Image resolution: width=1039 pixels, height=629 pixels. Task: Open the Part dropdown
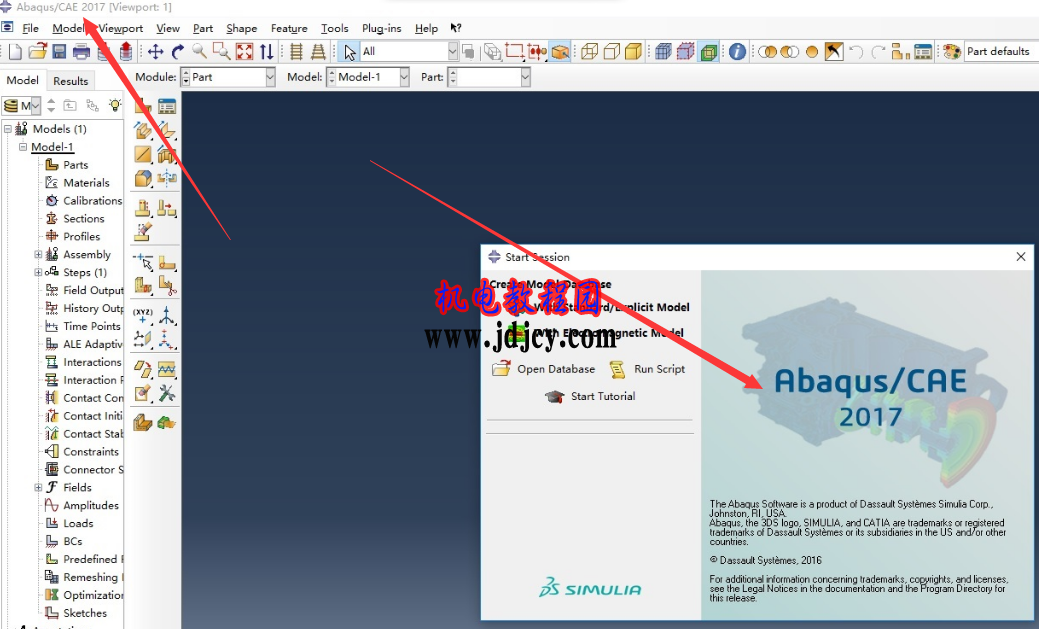coord(525,78)
